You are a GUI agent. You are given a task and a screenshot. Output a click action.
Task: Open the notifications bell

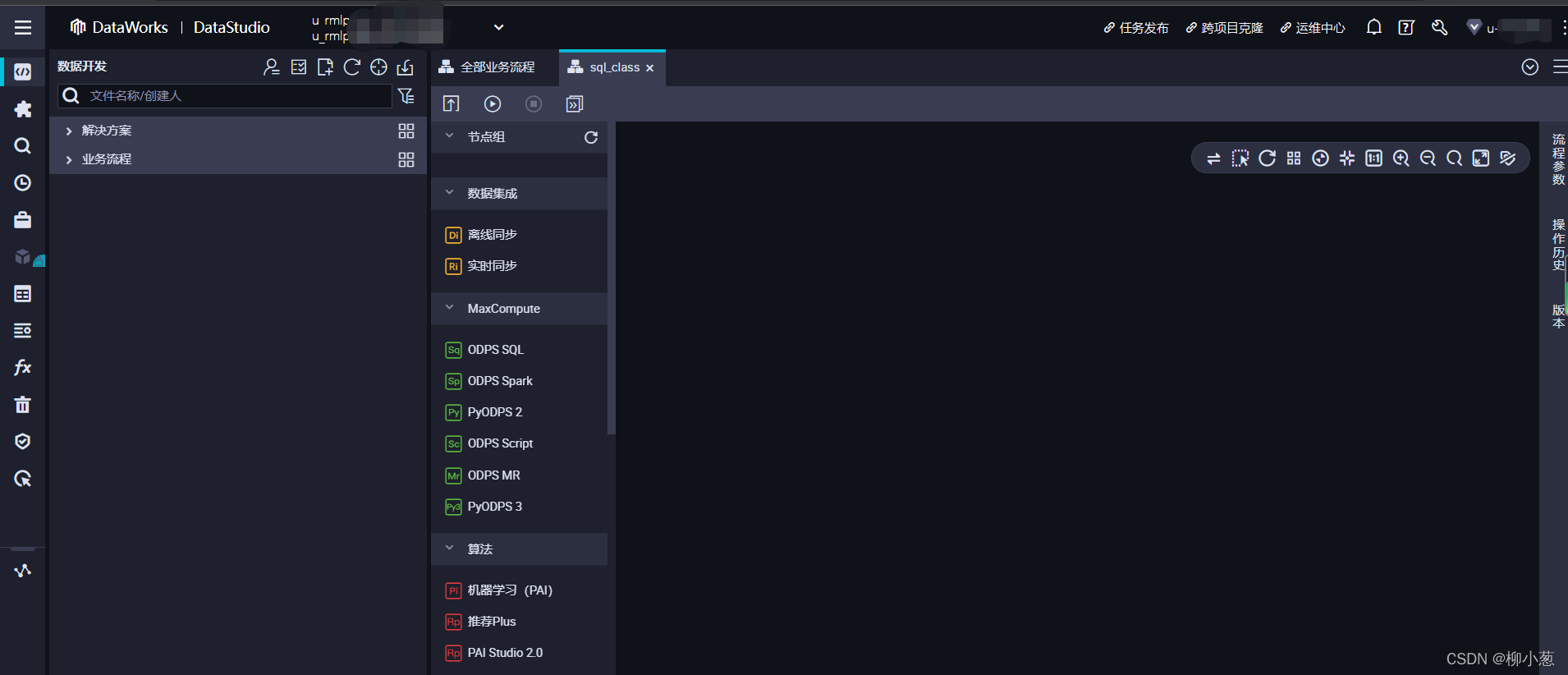point(1373,27)
